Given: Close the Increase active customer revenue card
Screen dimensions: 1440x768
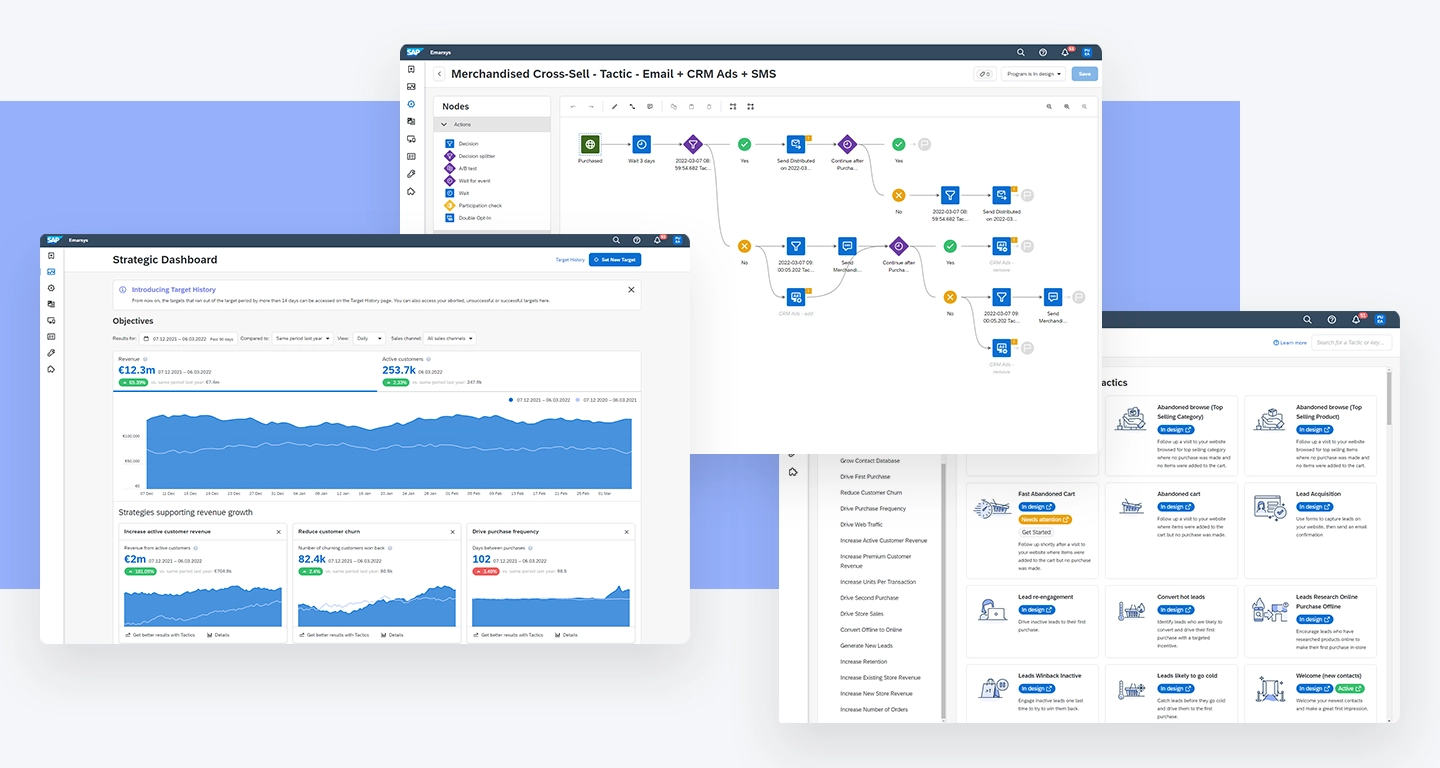Looking at the screenshot, I should 279,532.
